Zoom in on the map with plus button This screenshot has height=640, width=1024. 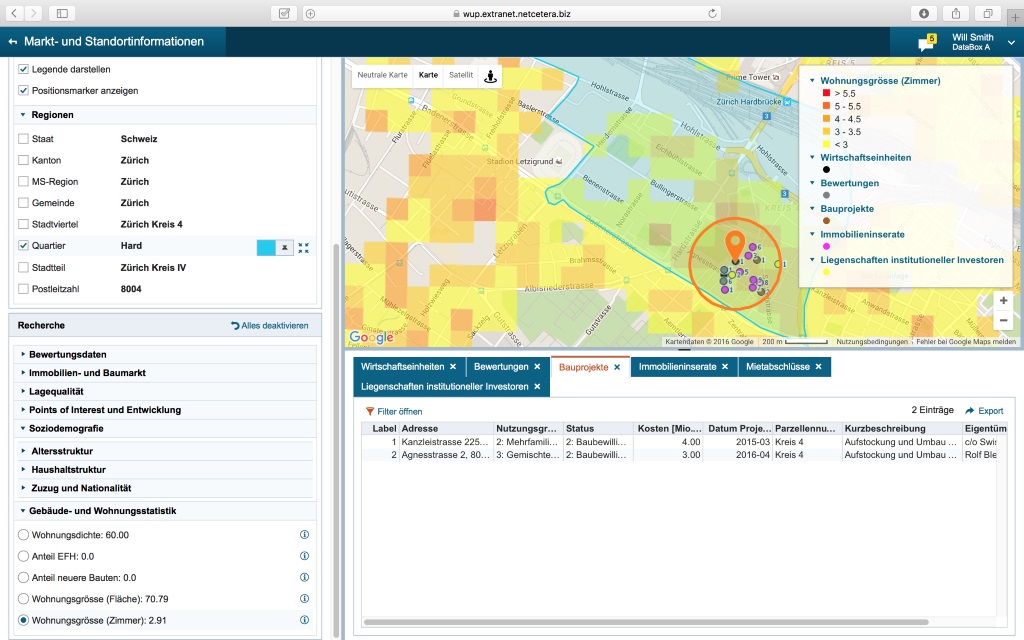tap(1003, 301)
